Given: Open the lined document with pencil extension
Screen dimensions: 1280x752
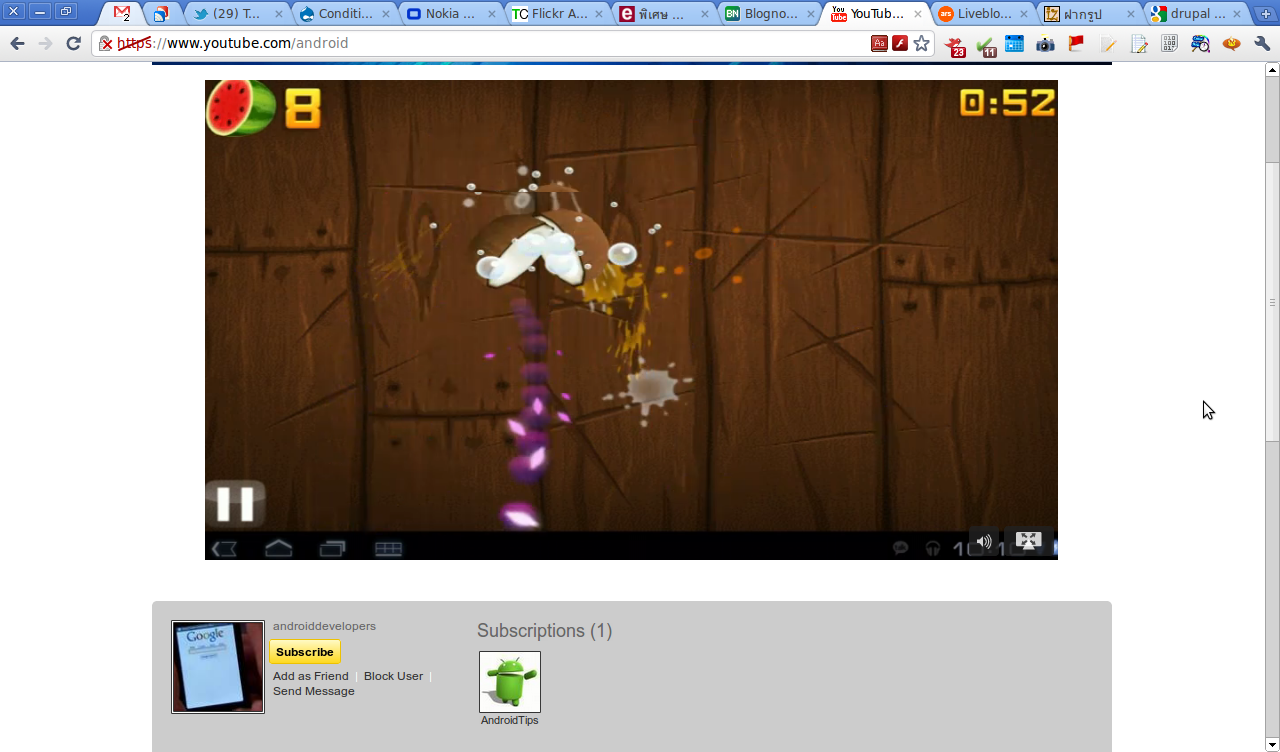Looking at the screenshot, I should (1139, 44).
